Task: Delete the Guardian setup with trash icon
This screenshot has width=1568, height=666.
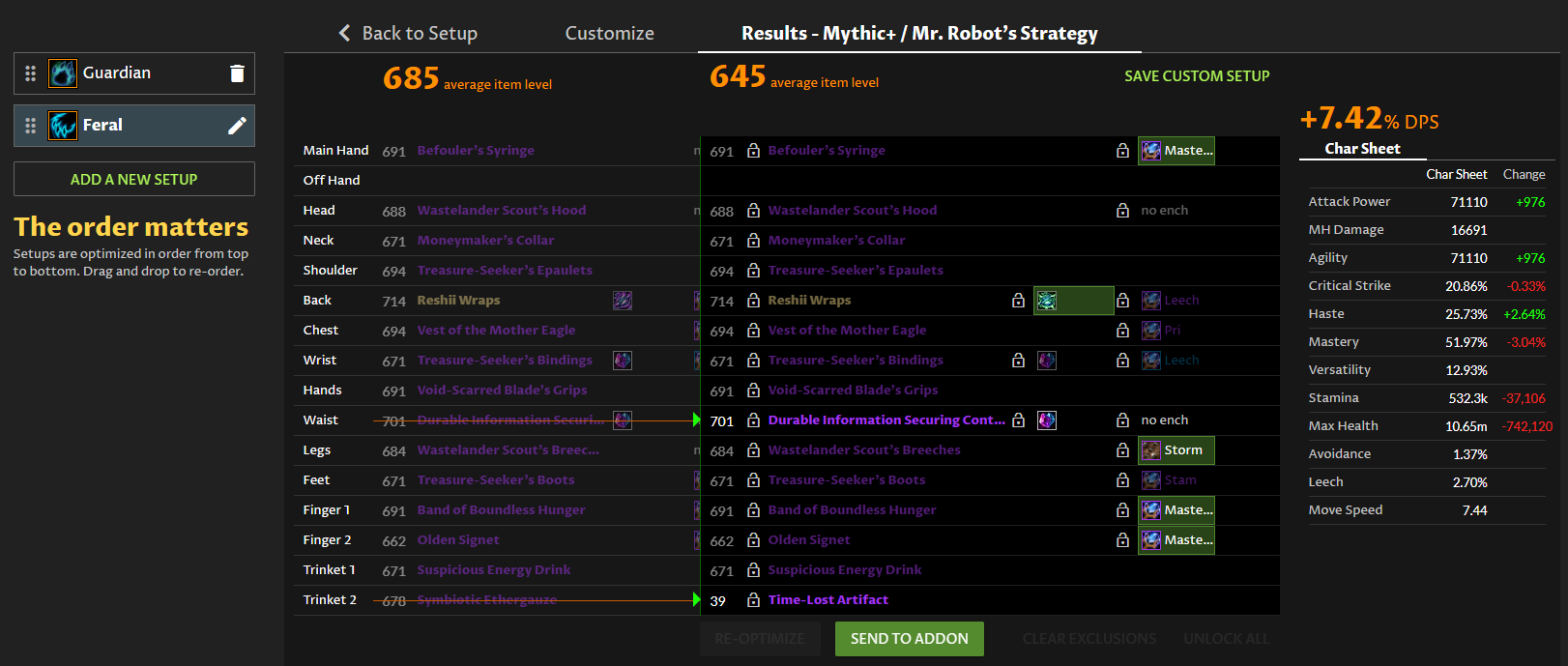Action: 237,73
